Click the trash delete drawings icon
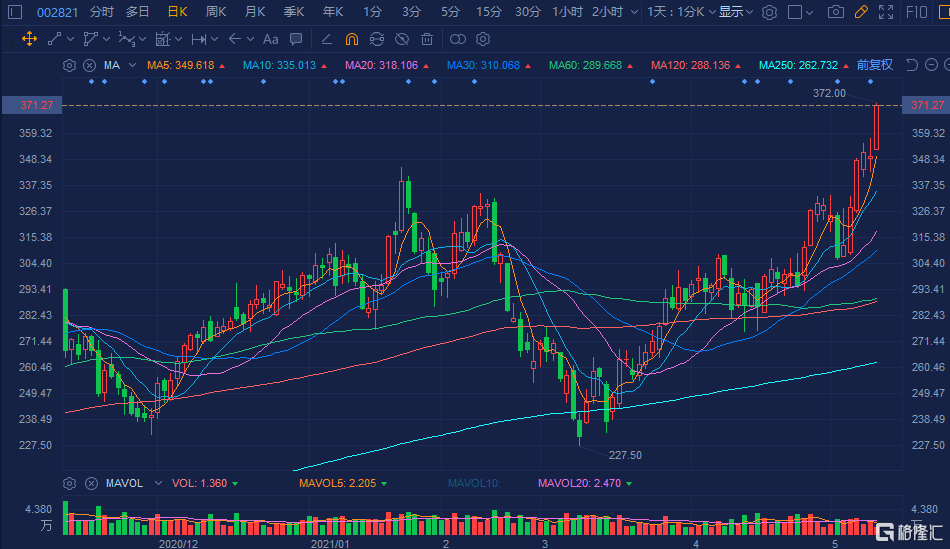Image resolution: width=950 pixels, height=549 pixels. 427,39
